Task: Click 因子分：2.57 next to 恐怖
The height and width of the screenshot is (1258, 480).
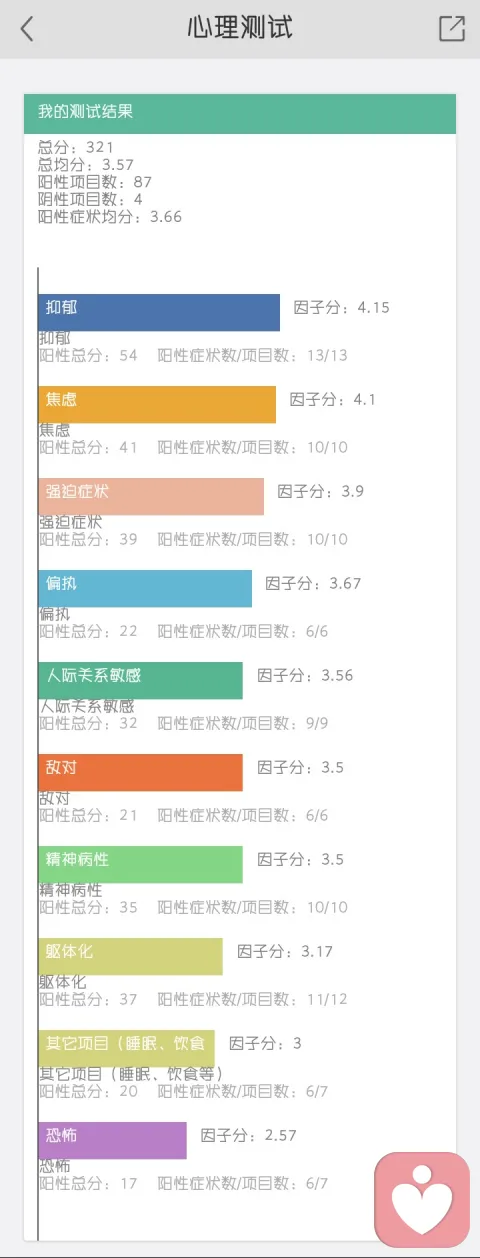Action: coord(249,1135)
